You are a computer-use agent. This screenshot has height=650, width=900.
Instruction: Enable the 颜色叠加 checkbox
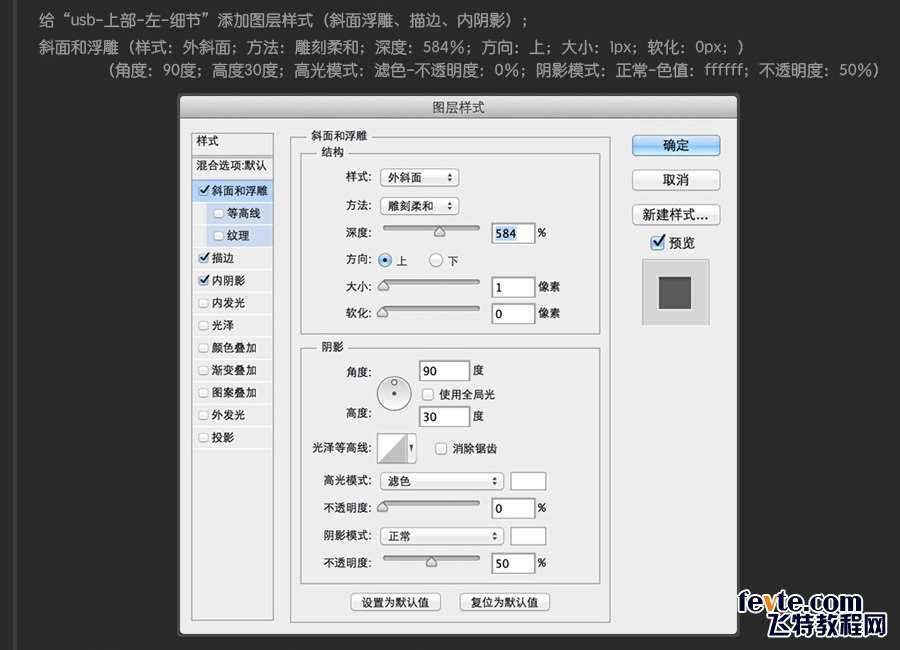click(x=203, y=347)
